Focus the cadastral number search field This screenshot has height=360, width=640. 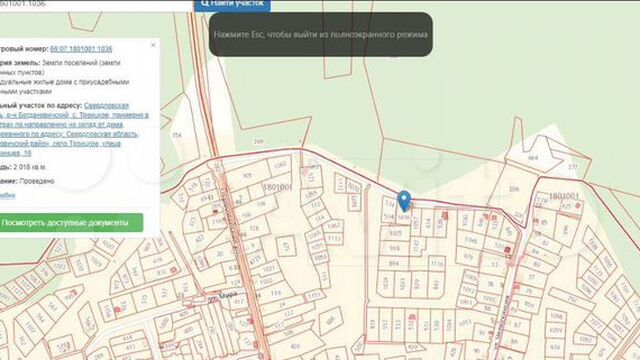point(96,5)
